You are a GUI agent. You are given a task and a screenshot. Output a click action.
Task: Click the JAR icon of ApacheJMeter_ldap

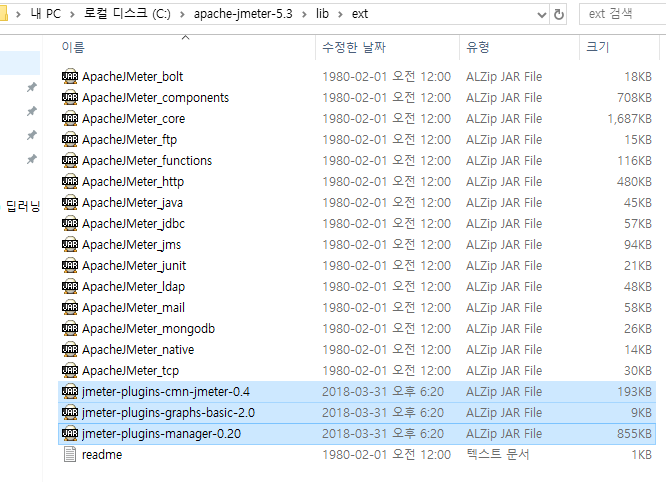70,287
